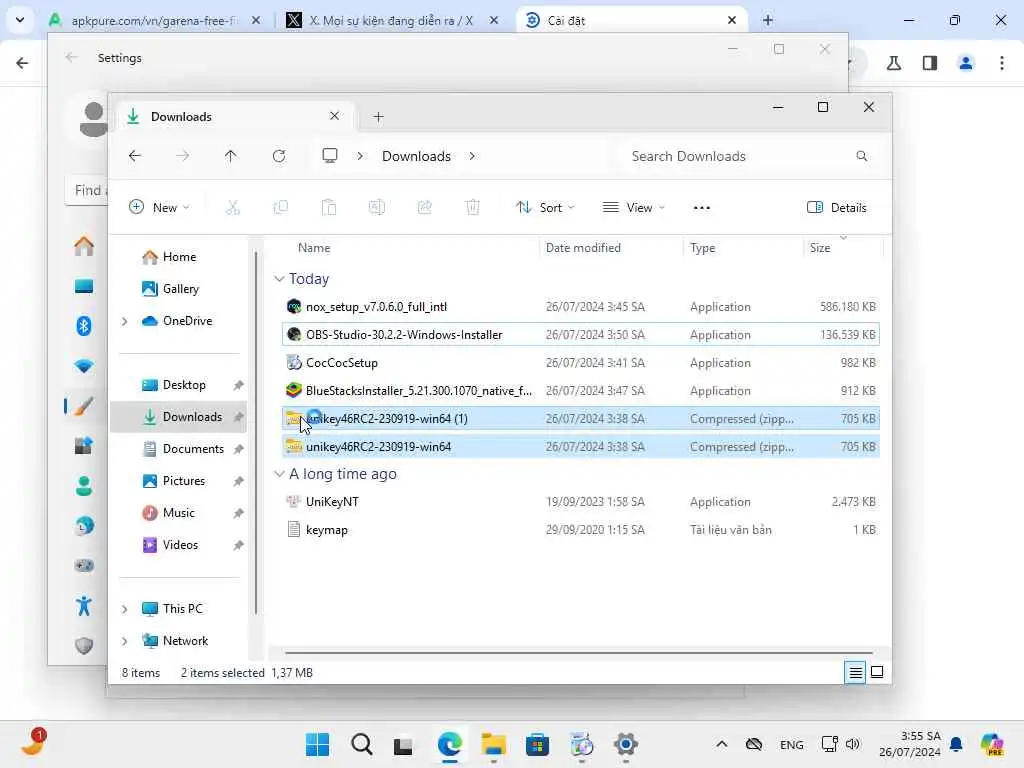Switch to apkpure.com browser tab

[x=155, y=20]
